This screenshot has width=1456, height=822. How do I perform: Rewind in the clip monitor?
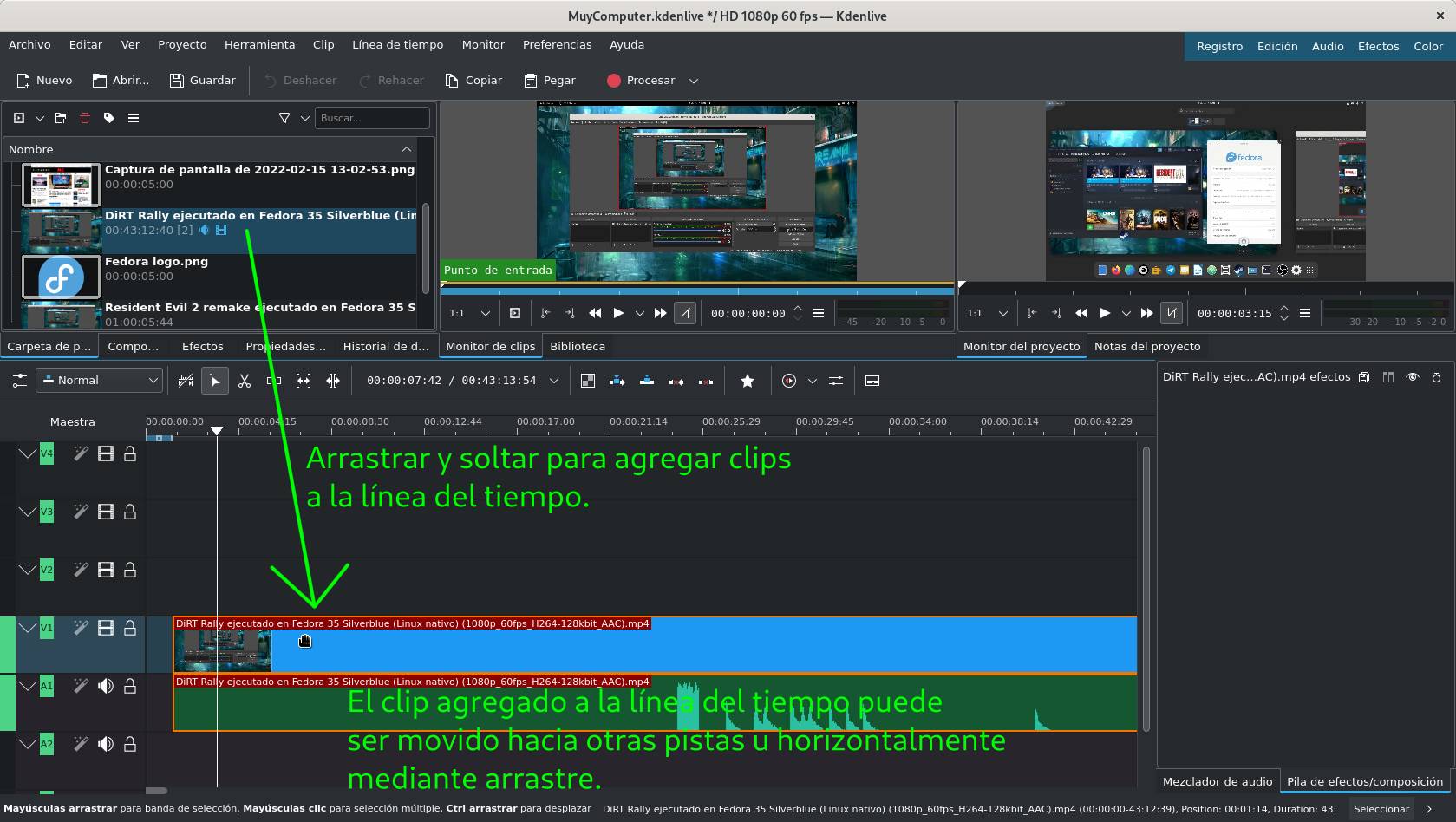595,313
